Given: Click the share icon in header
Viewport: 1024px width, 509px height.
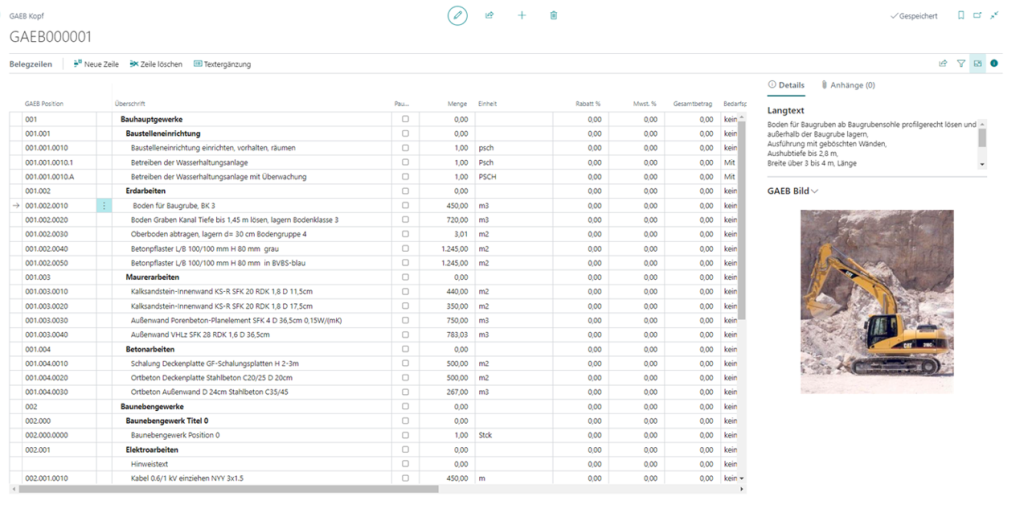Looking at the screenshot, I should pos(489,15).
